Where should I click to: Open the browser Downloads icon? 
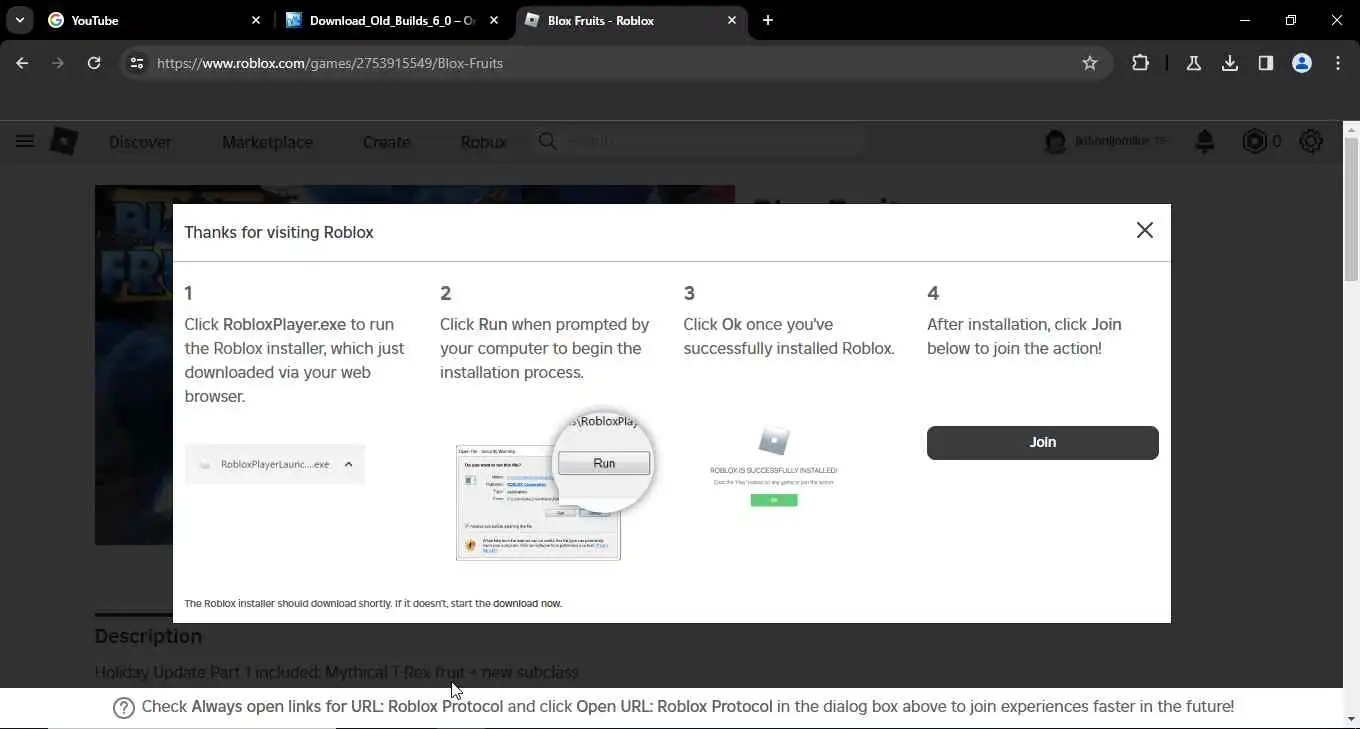[x=1230, y=63]
